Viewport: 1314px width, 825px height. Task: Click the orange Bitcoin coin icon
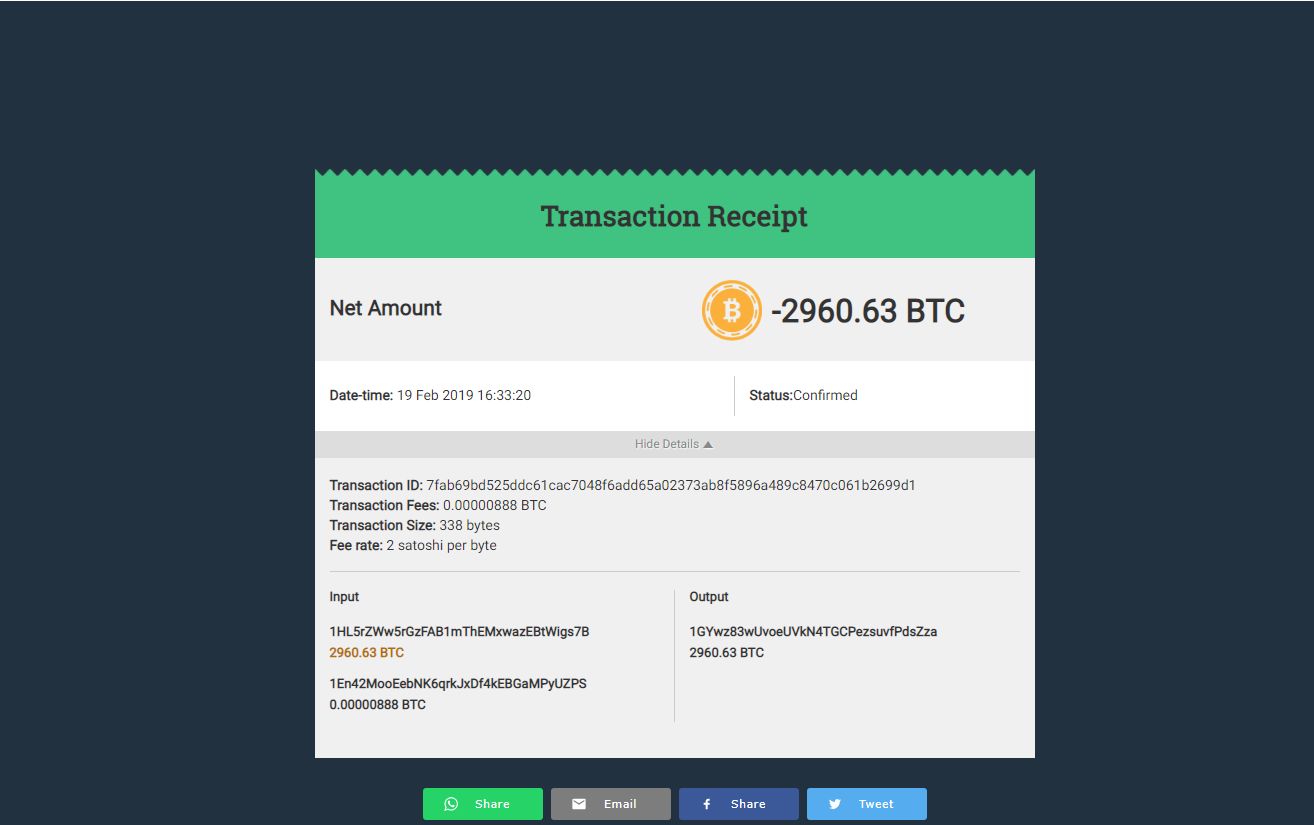tap(732, 310)
